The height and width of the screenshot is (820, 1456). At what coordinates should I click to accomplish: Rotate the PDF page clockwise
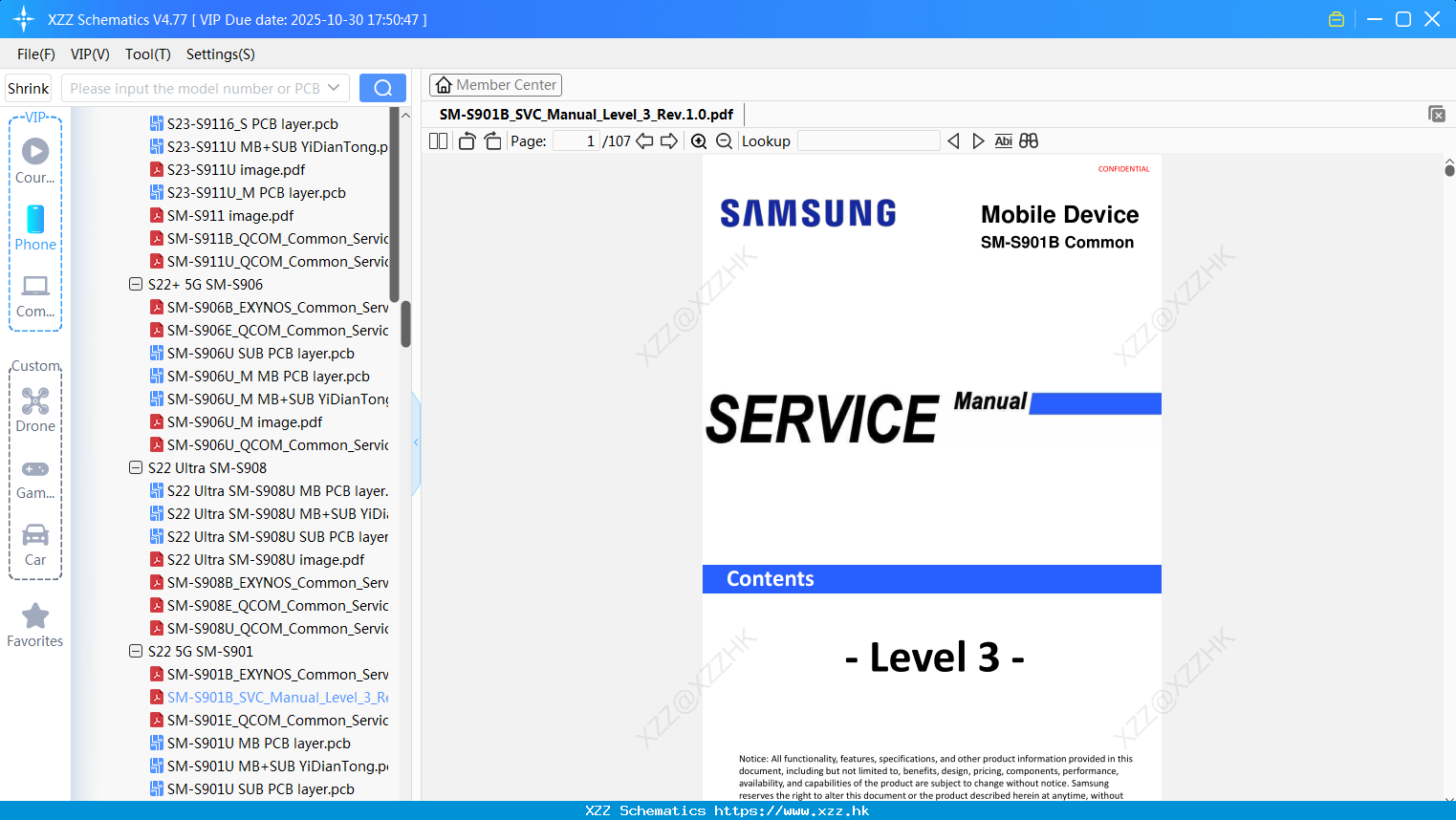492,140
